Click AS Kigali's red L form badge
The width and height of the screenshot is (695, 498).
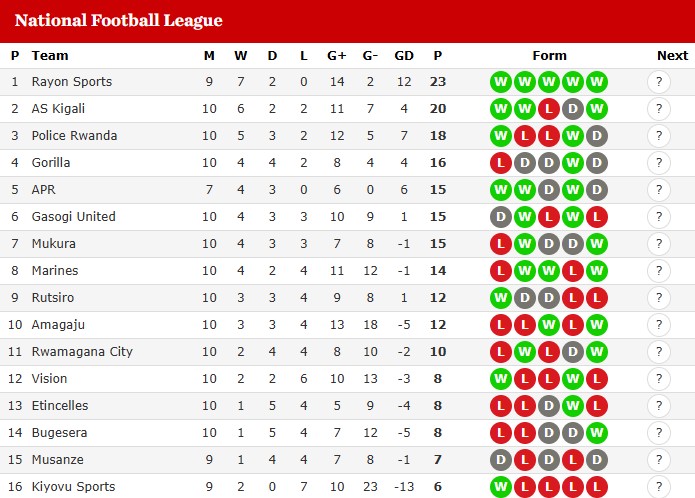pyautogui.click(x=549, y=109)
